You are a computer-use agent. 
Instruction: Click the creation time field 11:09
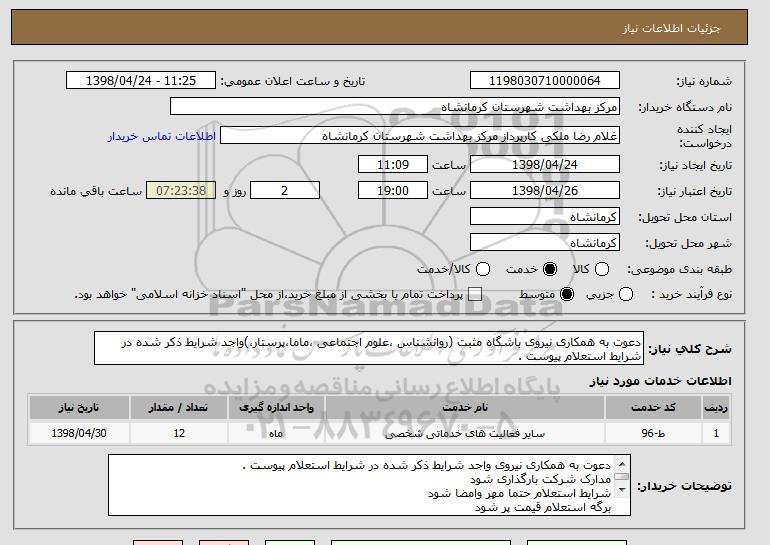click(393, 164)
